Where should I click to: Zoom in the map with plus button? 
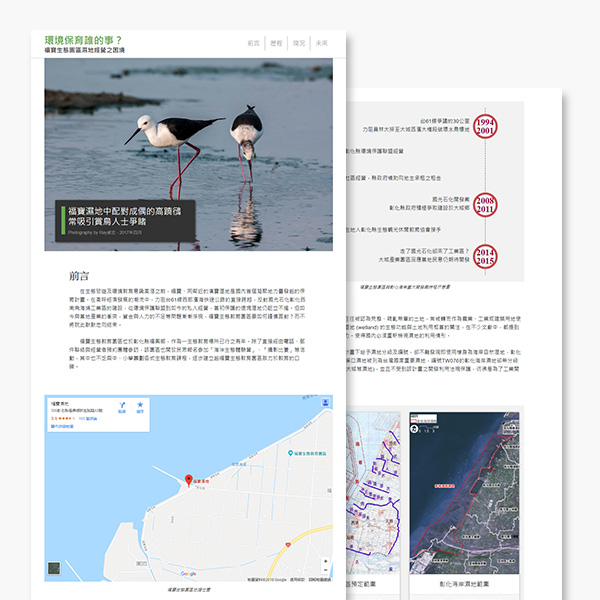tap(325, 562)
